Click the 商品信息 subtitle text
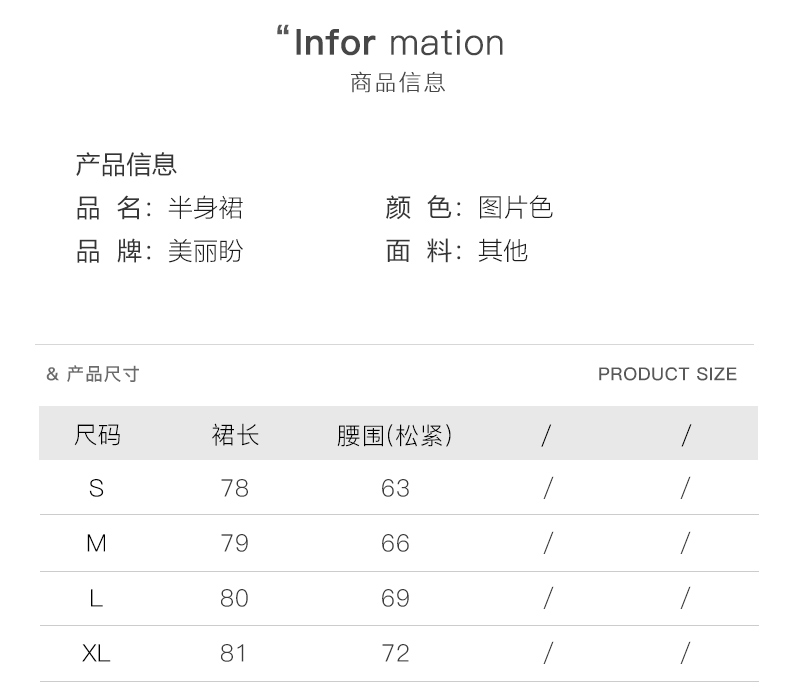 pos(397,83)
